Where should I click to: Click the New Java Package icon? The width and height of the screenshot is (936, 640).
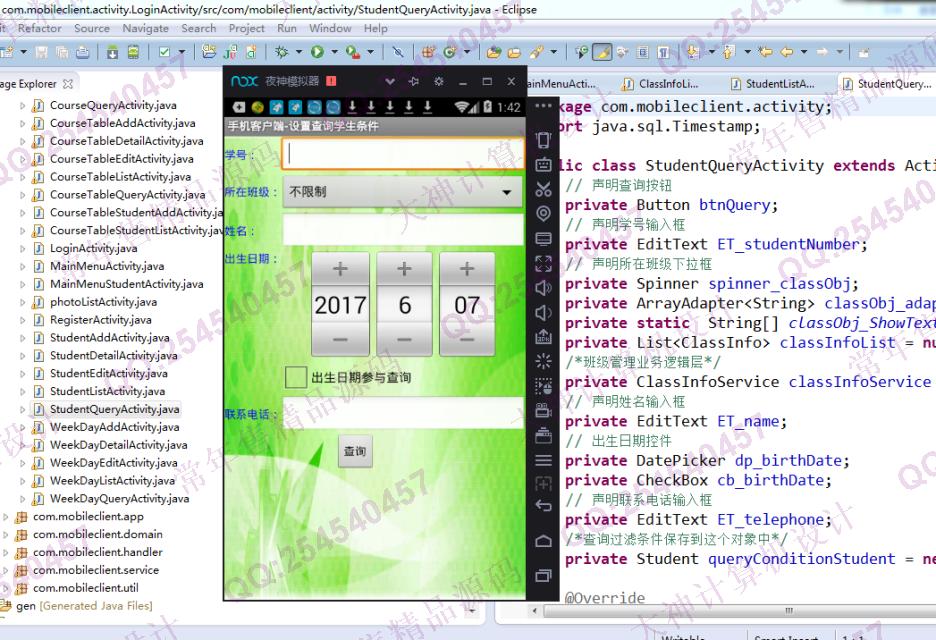tap(427, 52)
